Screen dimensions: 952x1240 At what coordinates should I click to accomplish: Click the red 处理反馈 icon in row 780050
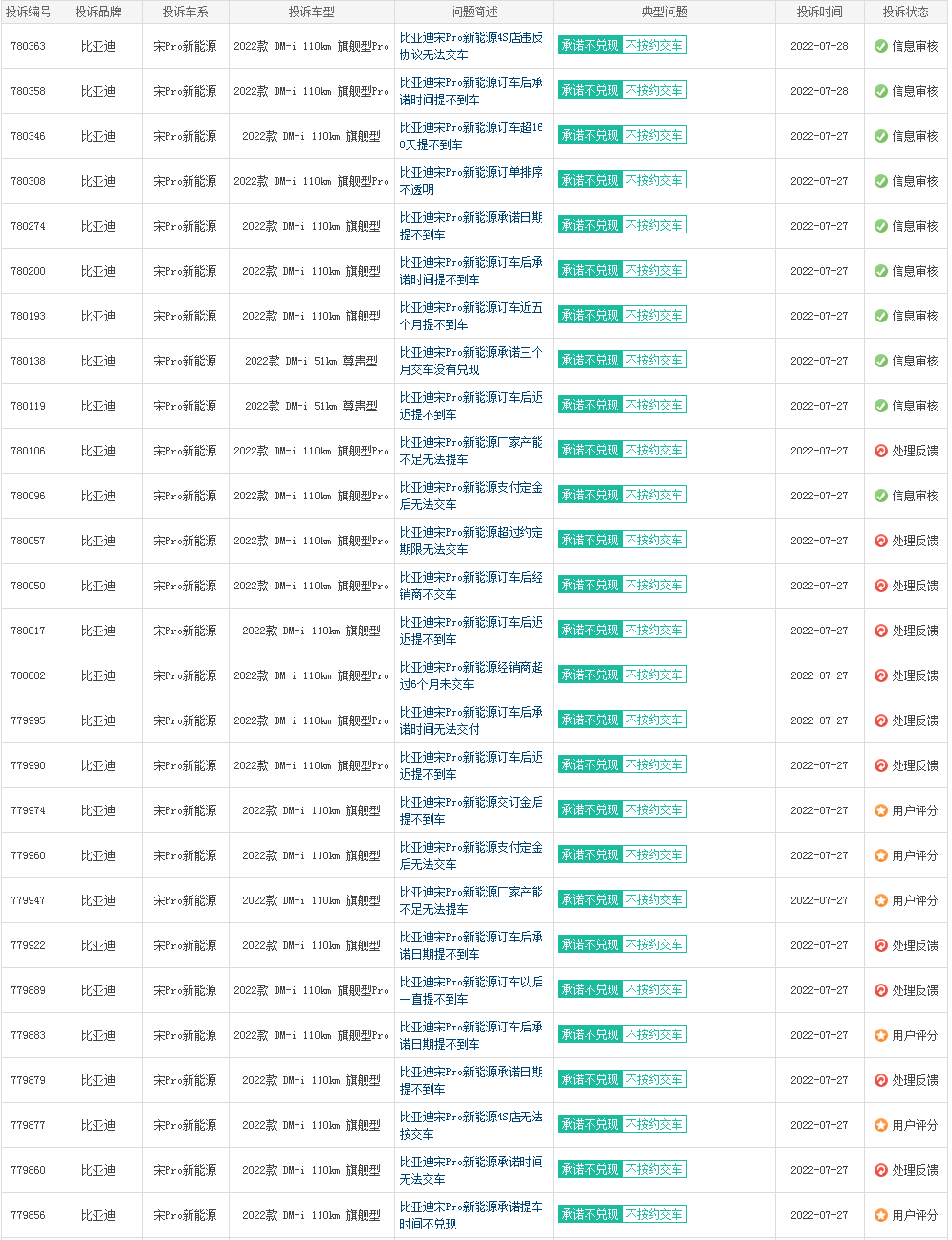tap(881, 586)
